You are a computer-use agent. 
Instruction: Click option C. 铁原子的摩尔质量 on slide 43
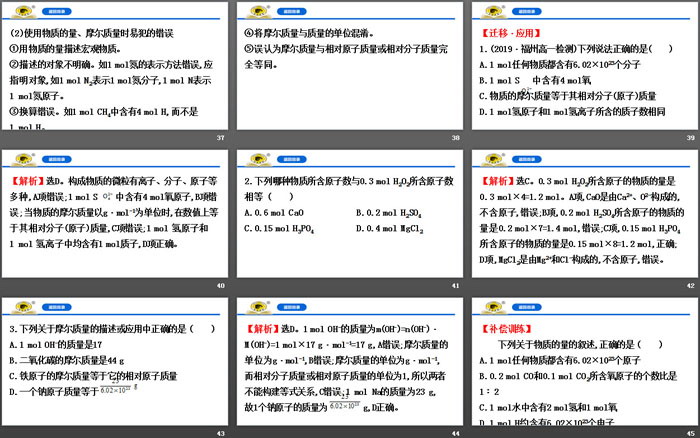tap(93, 376)
